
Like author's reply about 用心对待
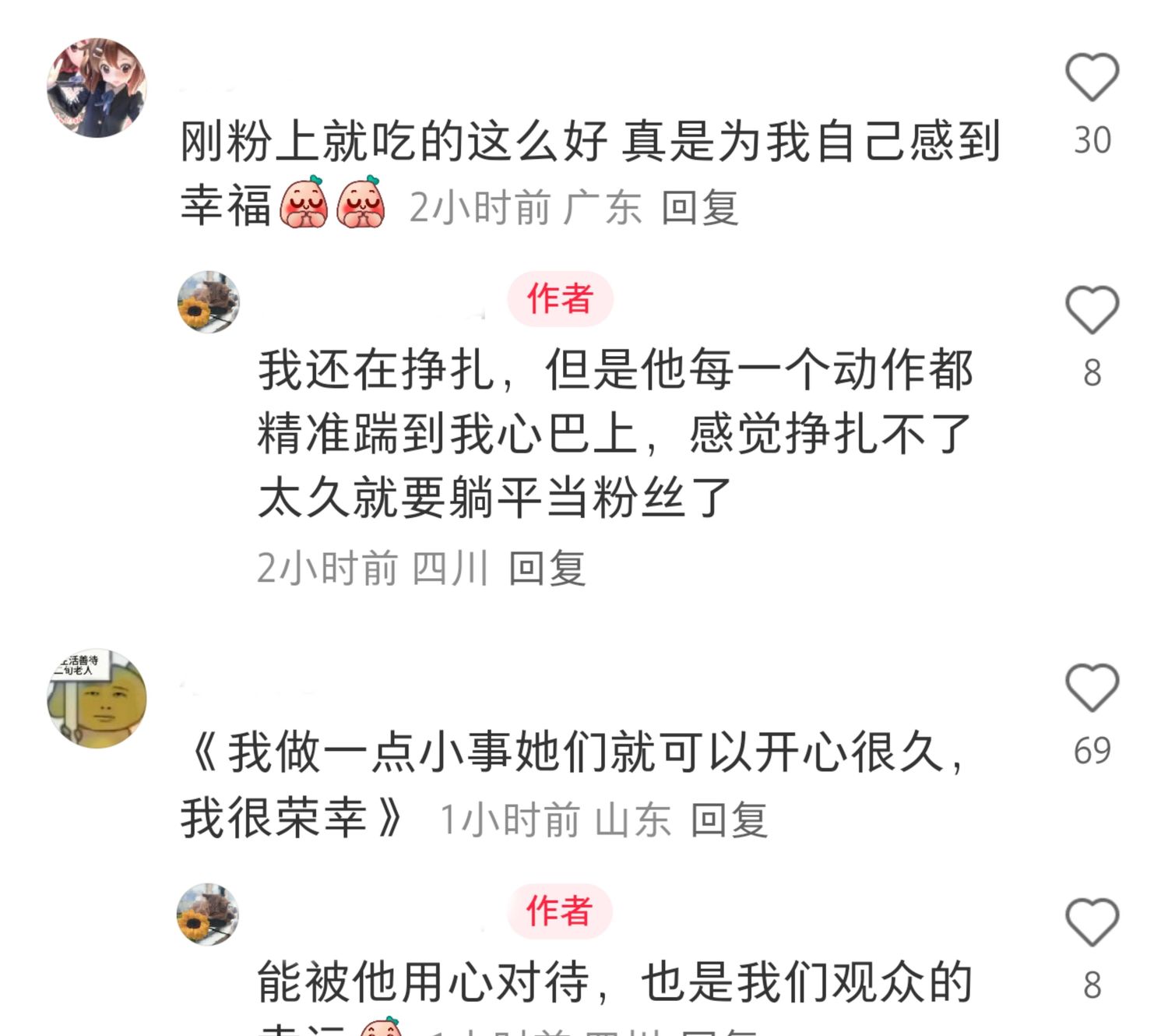1092,922
